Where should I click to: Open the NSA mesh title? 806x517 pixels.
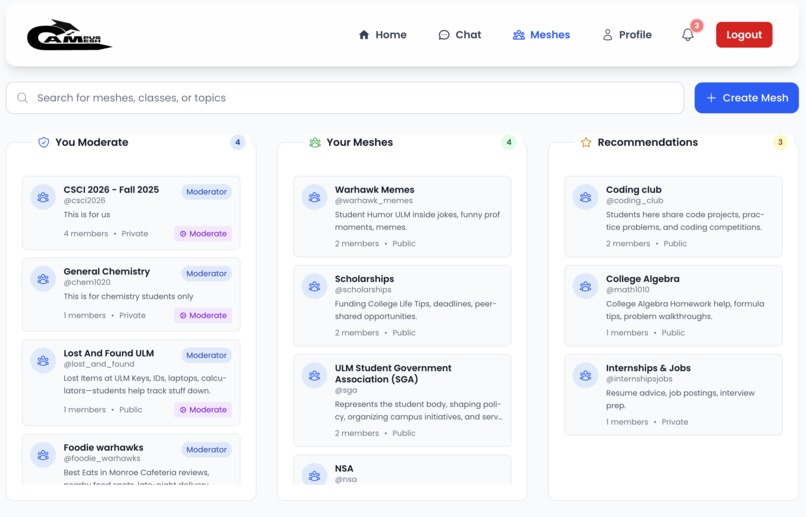click(344, 469)
